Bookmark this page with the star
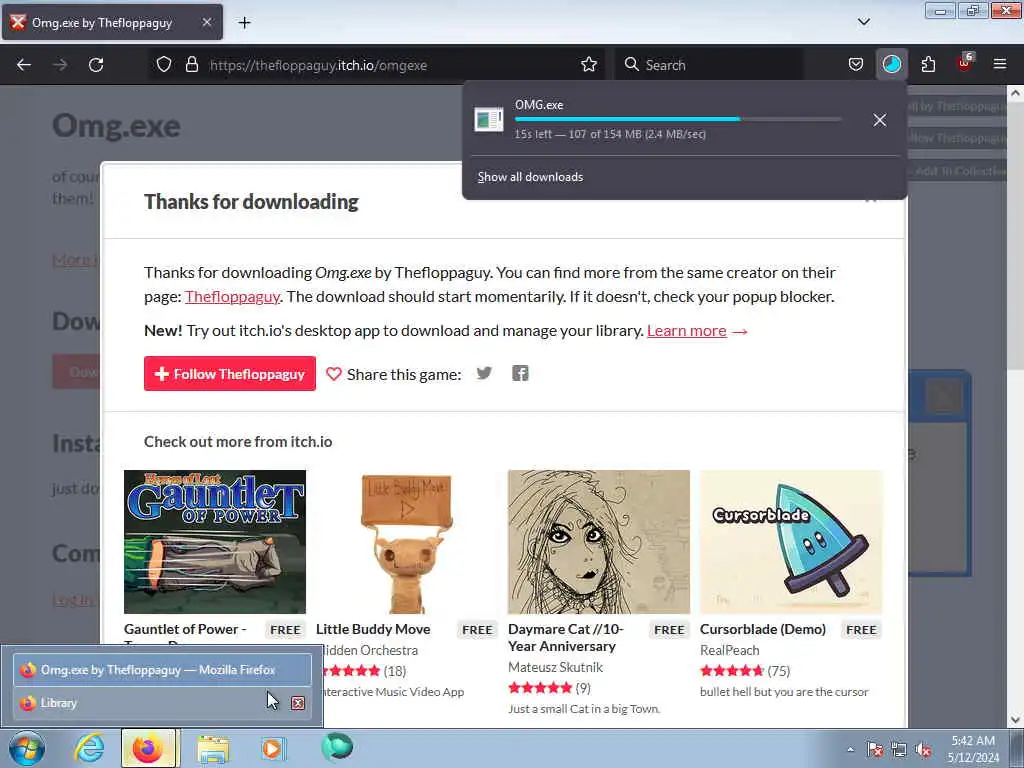This screenshot has height=768, width=1024. click(588, 65)
